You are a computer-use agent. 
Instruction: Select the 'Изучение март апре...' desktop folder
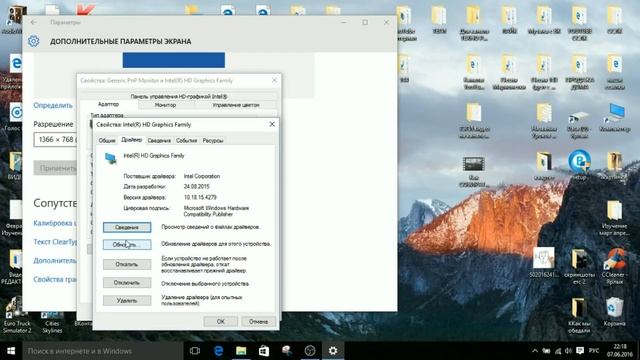pyautogui.click(x=614, y=217)
